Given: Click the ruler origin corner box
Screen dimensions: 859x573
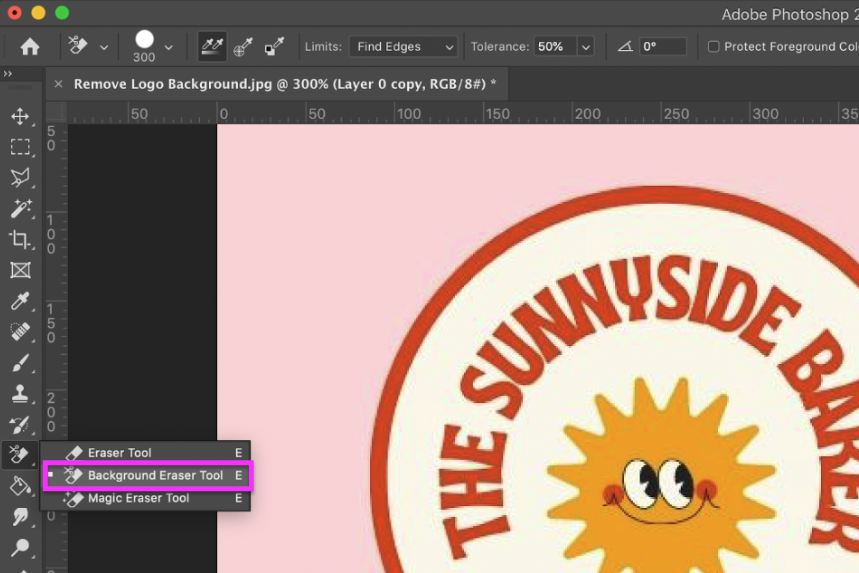Looking at the screenshot, I should tap(56, 112).
